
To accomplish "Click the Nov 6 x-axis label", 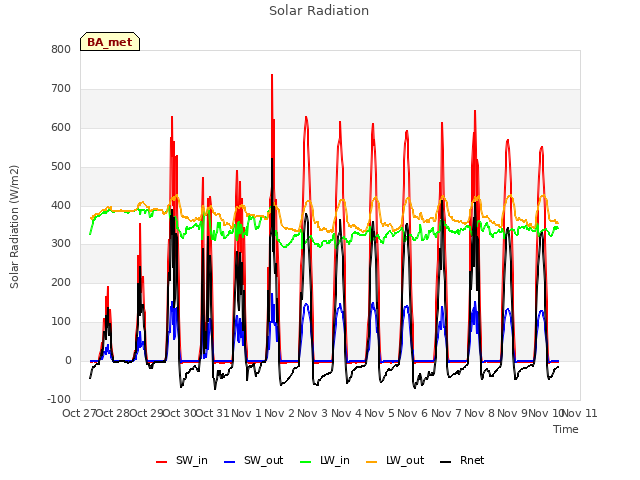I will 413,413.
